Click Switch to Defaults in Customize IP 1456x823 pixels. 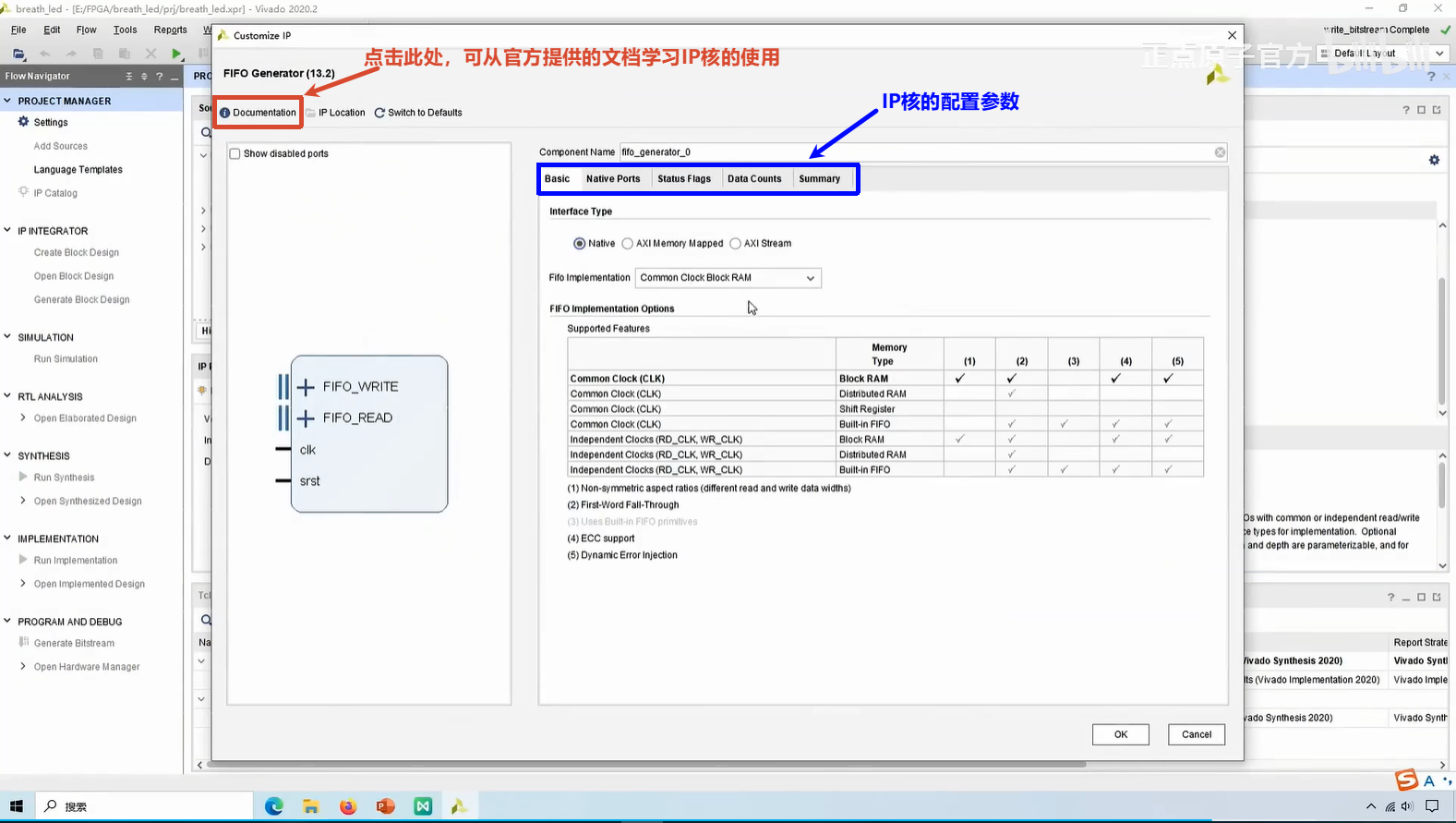tap(418, 113)
